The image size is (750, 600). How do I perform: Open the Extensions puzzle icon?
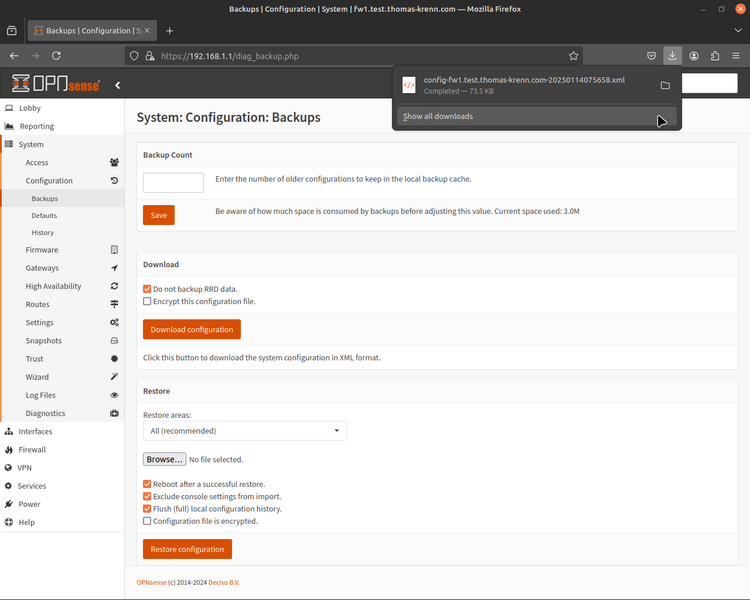715,56
